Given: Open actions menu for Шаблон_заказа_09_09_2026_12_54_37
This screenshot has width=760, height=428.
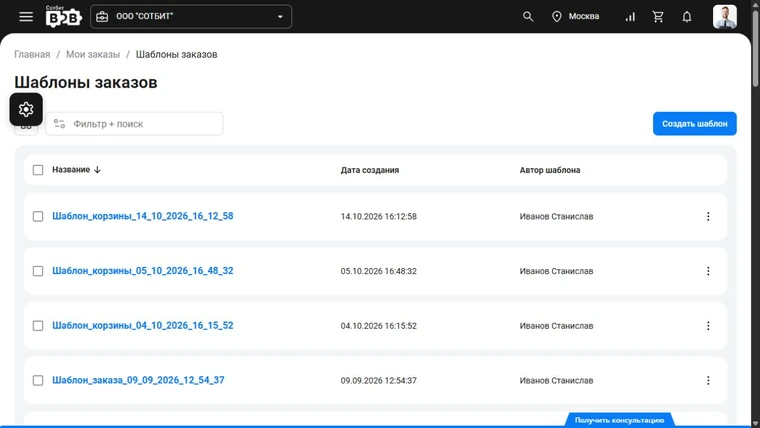Looking at the screenshot, I should click(708, 380).
